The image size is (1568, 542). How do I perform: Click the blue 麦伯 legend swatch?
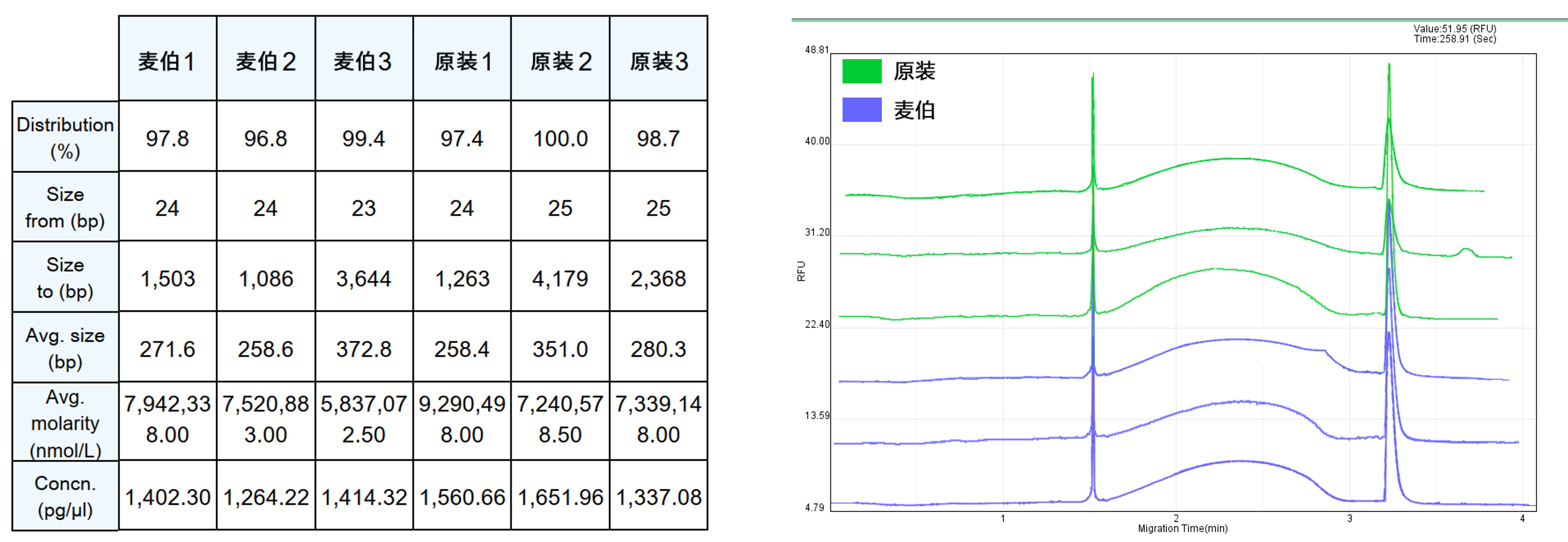861,110
